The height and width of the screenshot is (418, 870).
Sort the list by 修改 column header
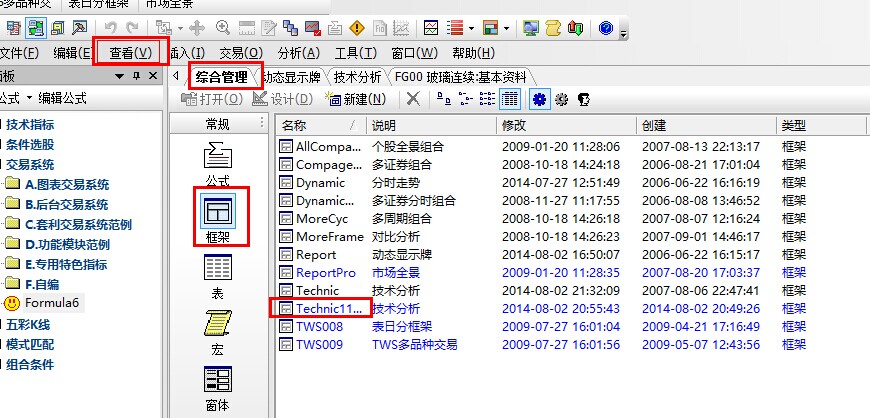tap(565, 125)
